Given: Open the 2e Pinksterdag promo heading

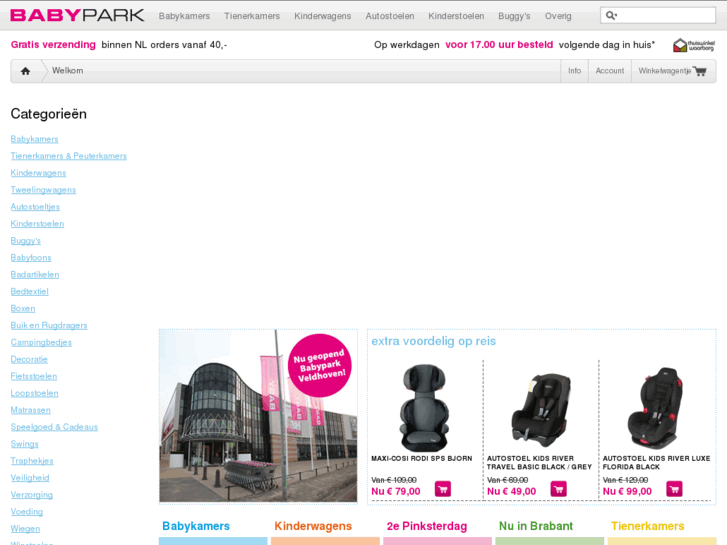Looking at the screenshot, I should [x=427, y=526].
